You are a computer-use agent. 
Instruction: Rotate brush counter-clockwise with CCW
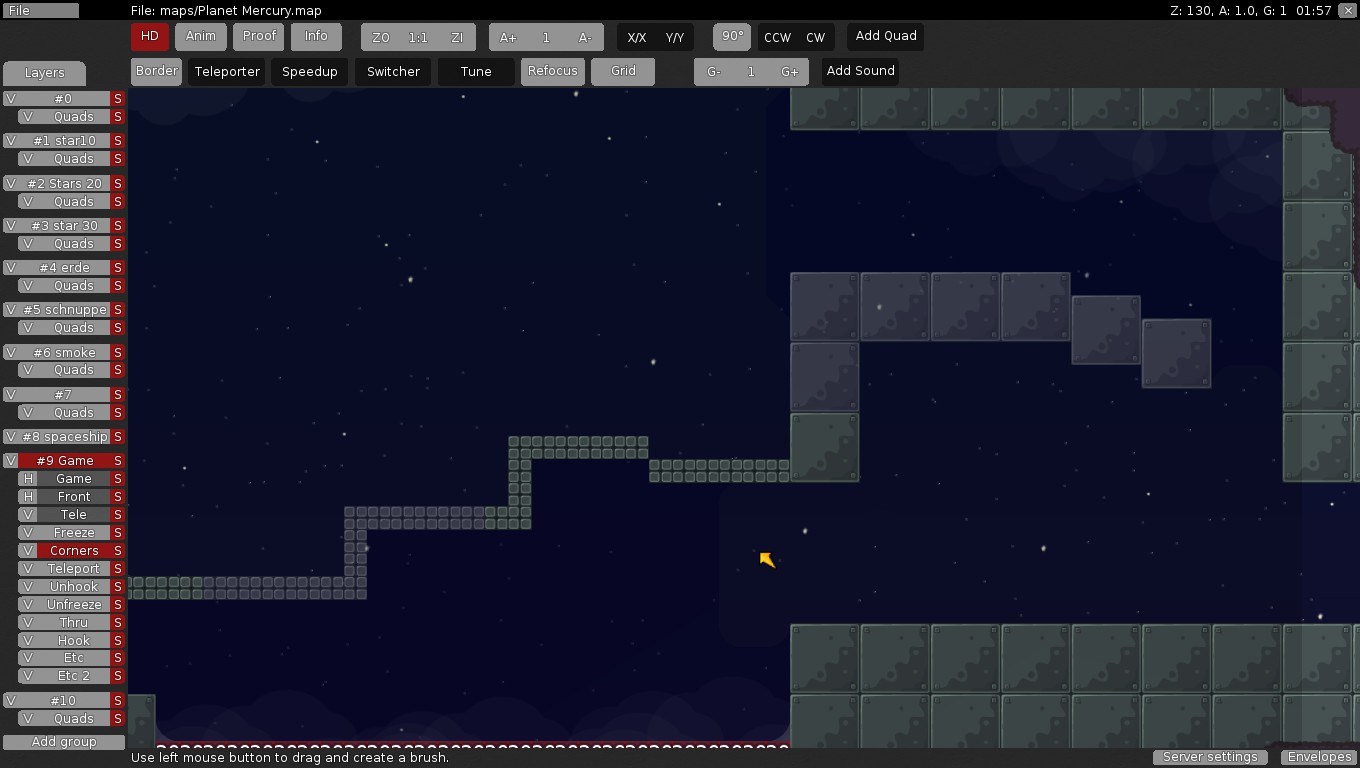777,37
